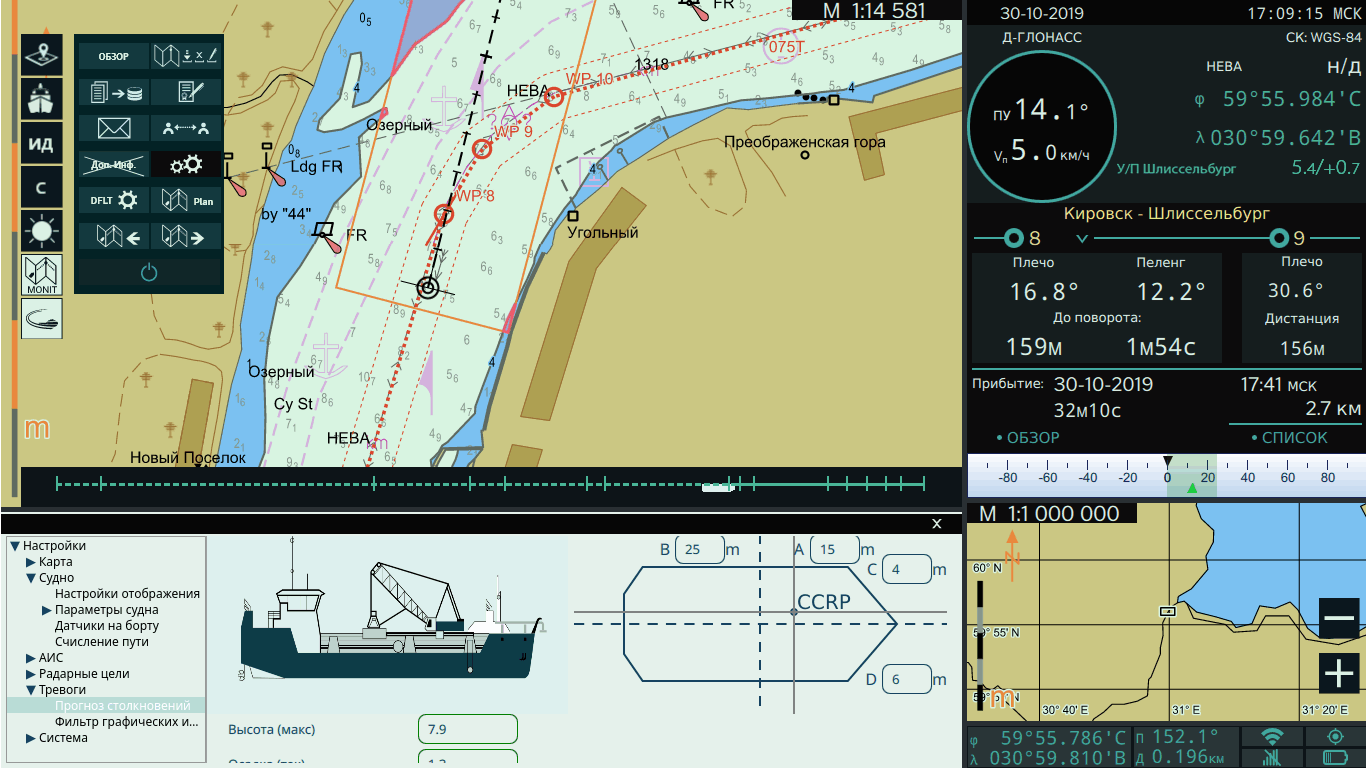Screen dimensions: 1366x768
Task: Toggle the chart Plan mode button
Action: click(185, 200)
